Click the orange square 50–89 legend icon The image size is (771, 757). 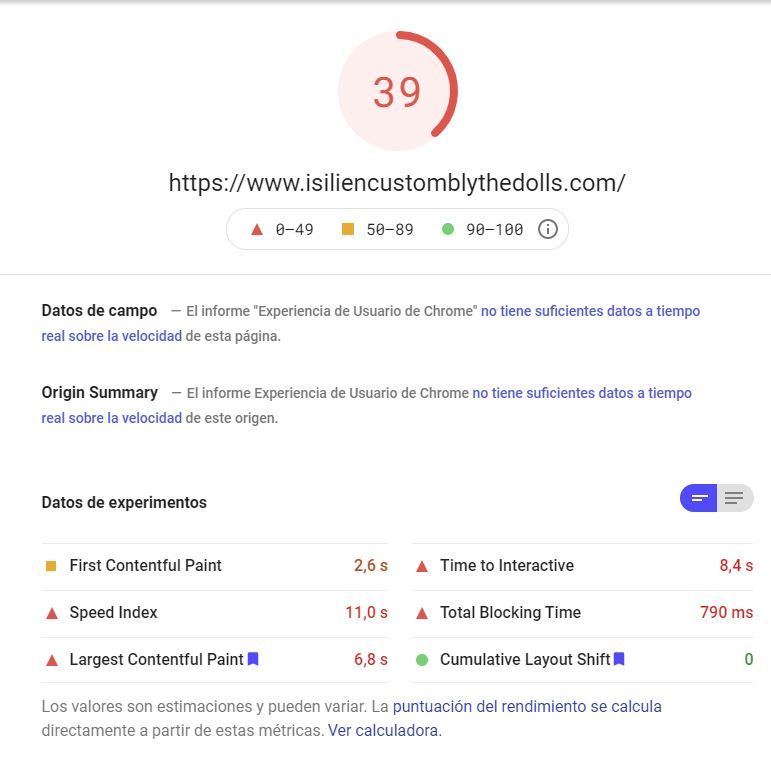pyautogui.click(x=348, y=229)
